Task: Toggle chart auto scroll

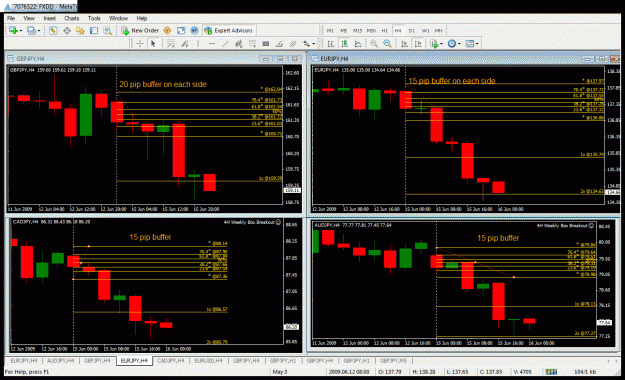Action: (404, 44)
